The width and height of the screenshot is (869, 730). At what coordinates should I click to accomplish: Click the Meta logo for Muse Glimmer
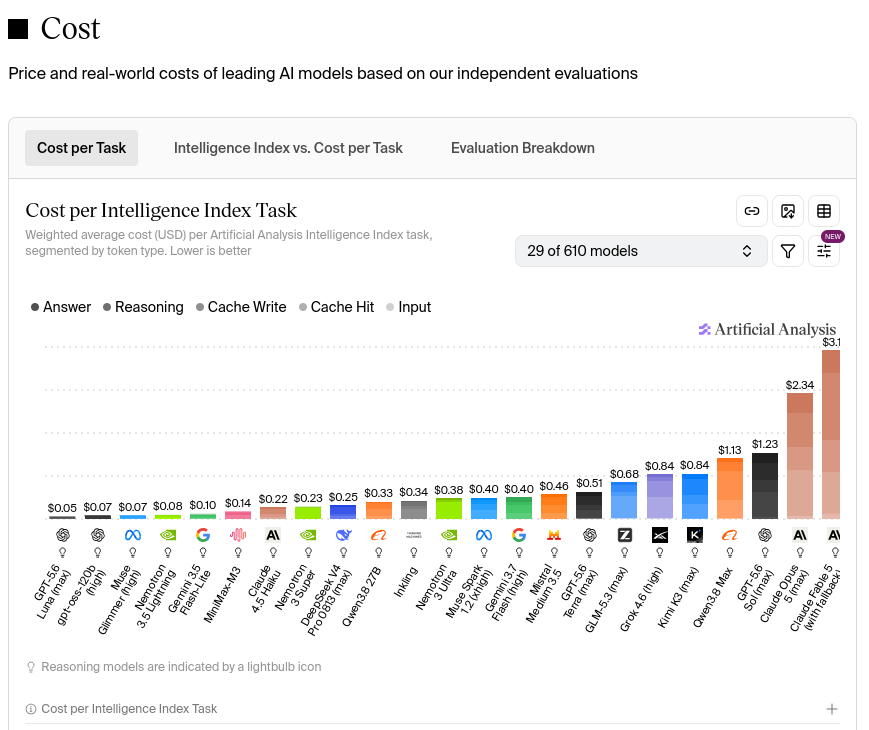tap(132, 535)
